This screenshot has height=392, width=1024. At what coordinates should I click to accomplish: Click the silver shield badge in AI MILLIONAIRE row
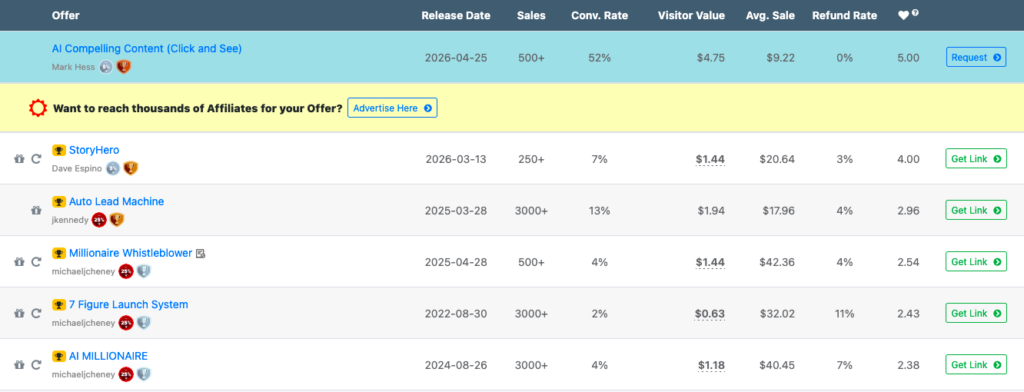144,374
